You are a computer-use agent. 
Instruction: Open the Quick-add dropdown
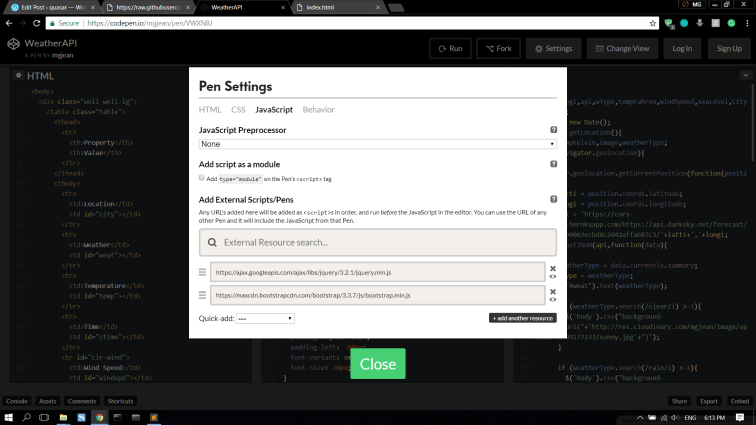[265, 318]
